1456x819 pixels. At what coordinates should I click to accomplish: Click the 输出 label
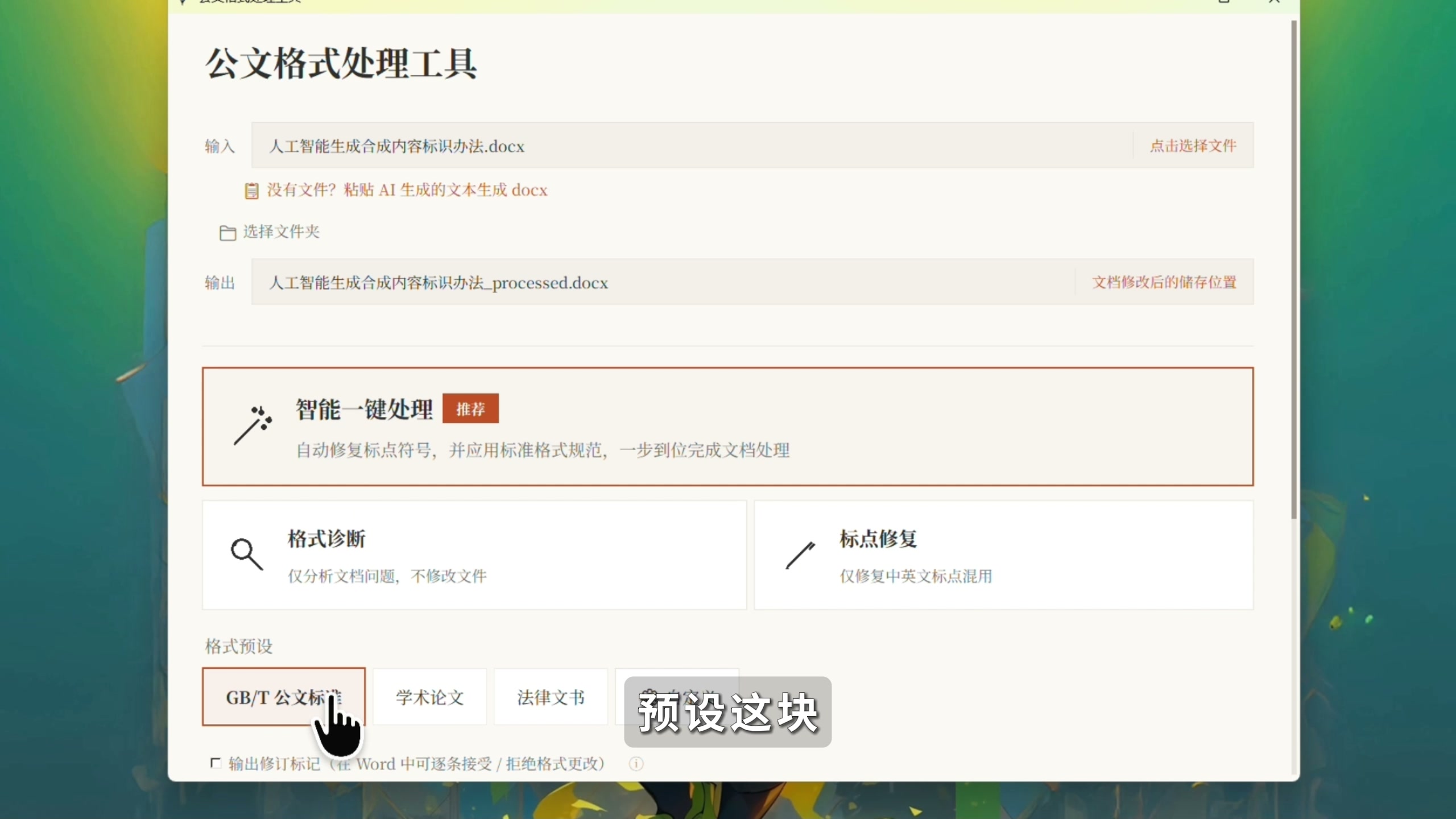coord(220,283)
